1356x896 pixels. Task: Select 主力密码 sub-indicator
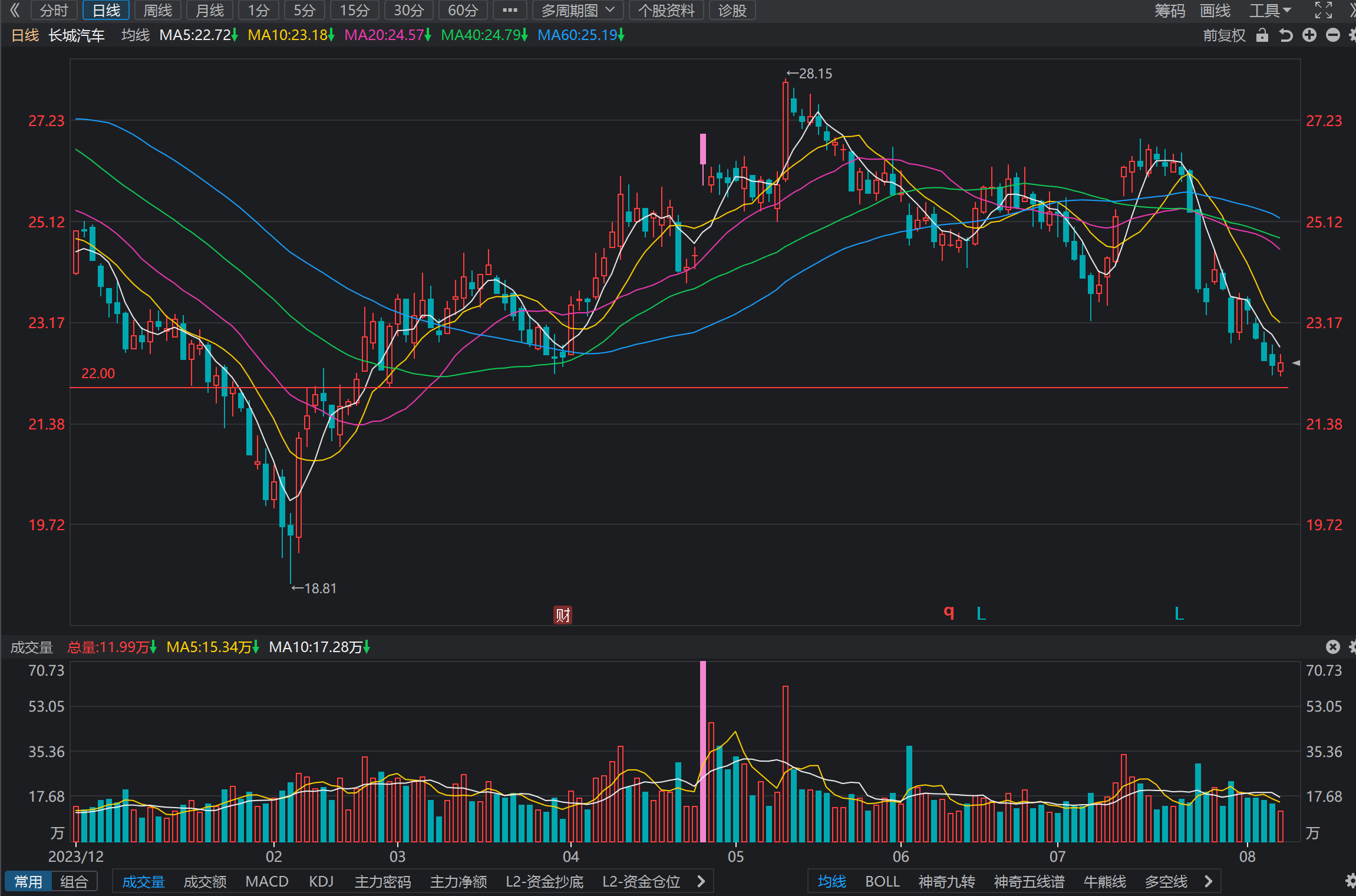383,881
